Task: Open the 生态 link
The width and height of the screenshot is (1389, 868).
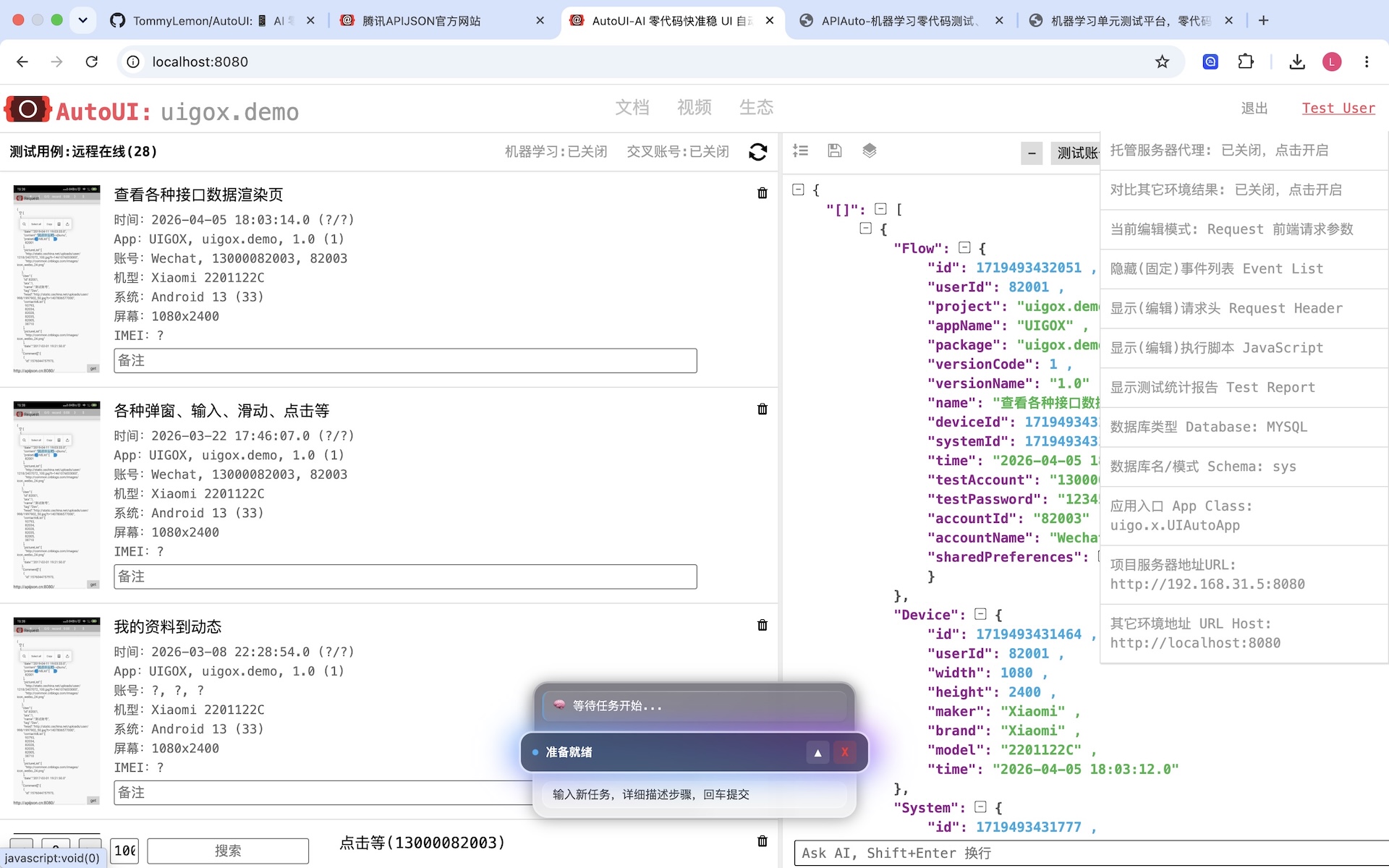Action: coord(757,108)
